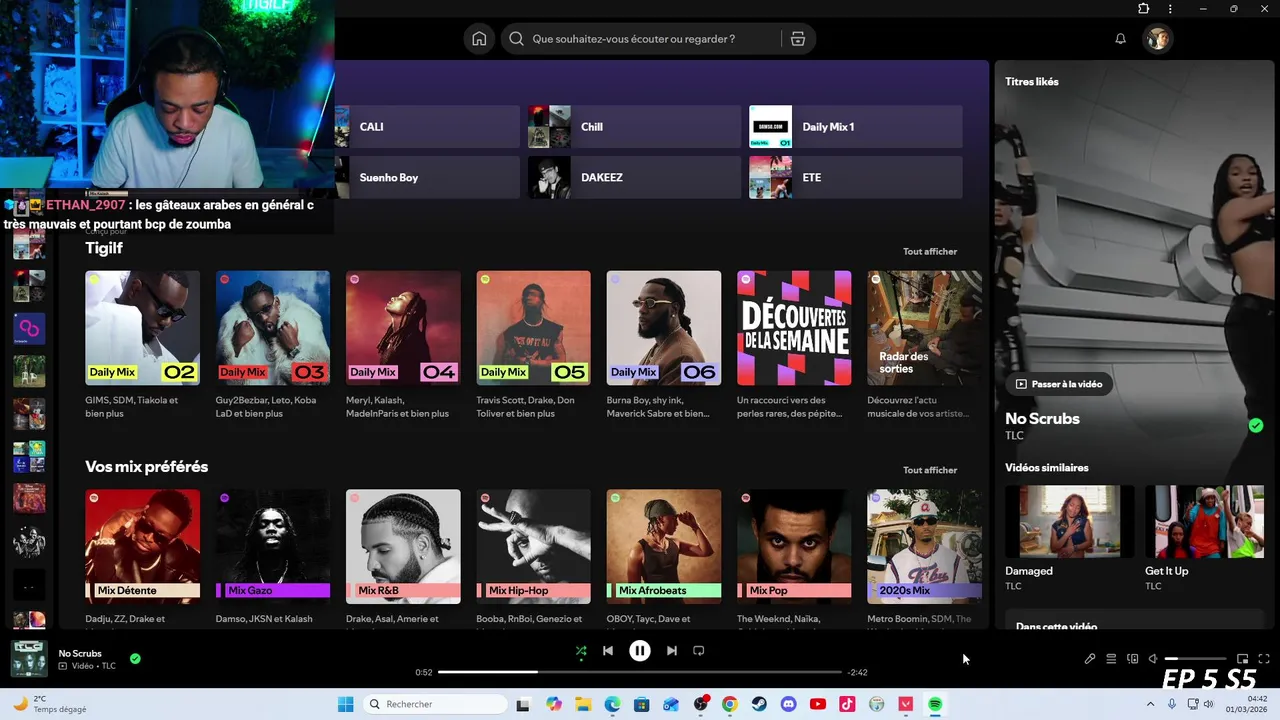Pause the current song
Viewport: 1280px width, 720px height.
coord(640,651)
